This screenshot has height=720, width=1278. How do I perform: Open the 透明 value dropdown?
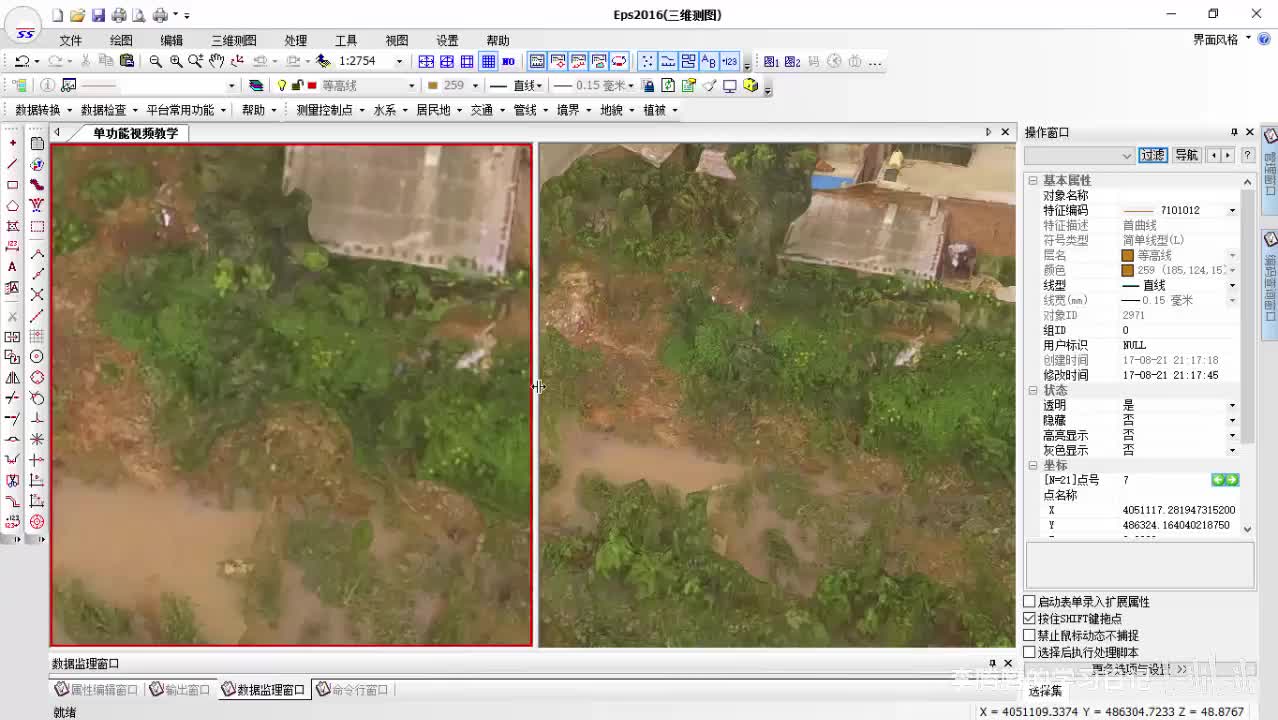click(1232, 406)
